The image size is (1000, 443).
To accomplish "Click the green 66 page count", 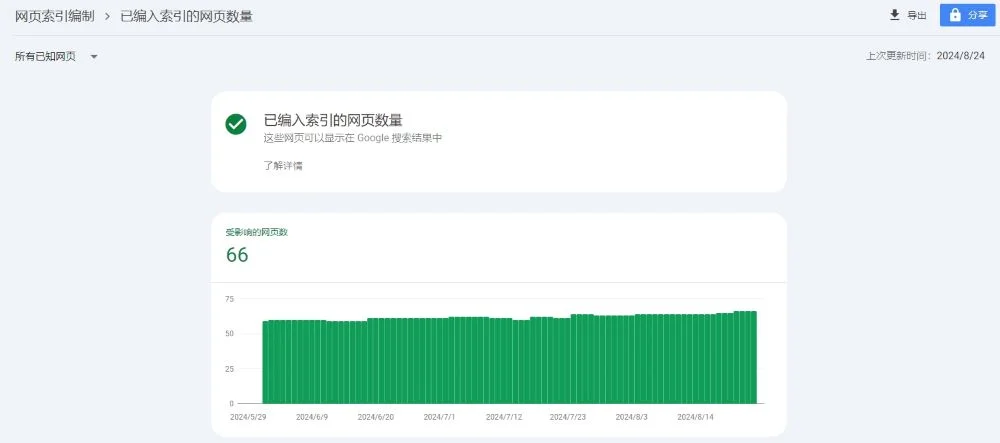I will coord(237,255).
